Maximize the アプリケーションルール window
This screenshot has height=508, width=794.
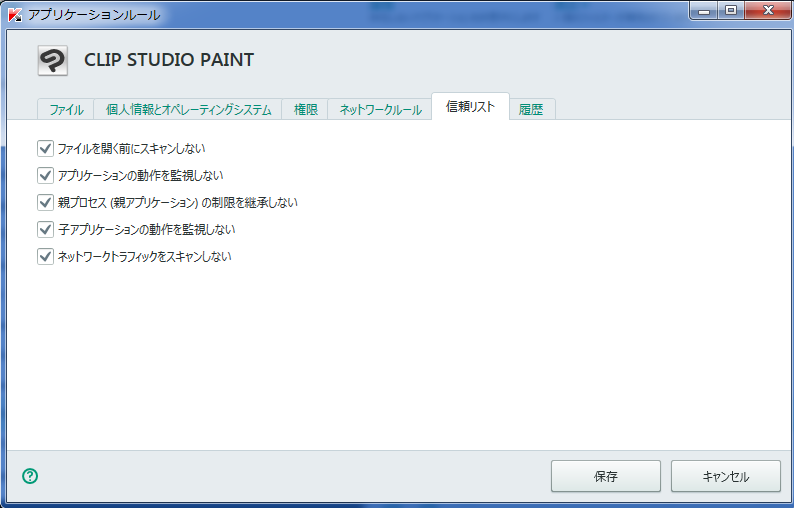tap(731, 11)
